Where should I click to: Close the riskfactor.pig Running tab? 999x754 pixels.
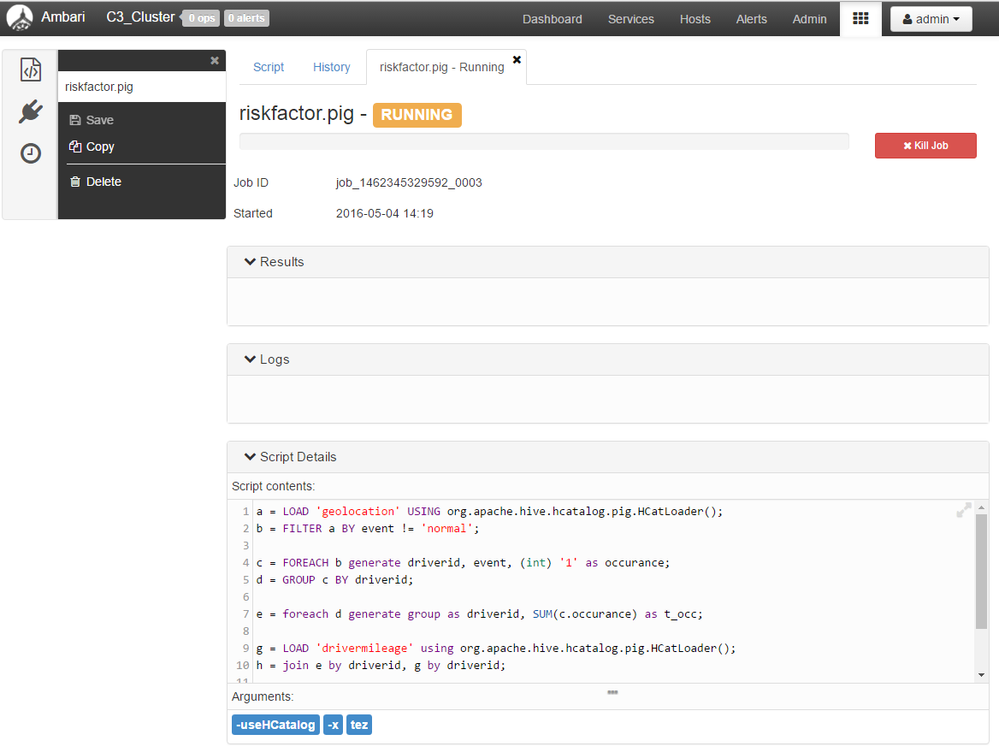517,60
